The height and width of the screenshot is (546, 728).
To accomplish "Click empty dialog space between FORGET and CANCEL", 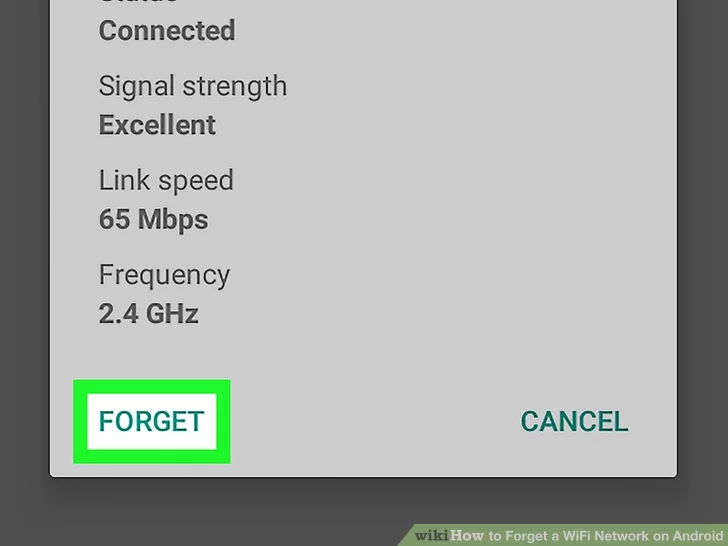I will coord(371,422).
